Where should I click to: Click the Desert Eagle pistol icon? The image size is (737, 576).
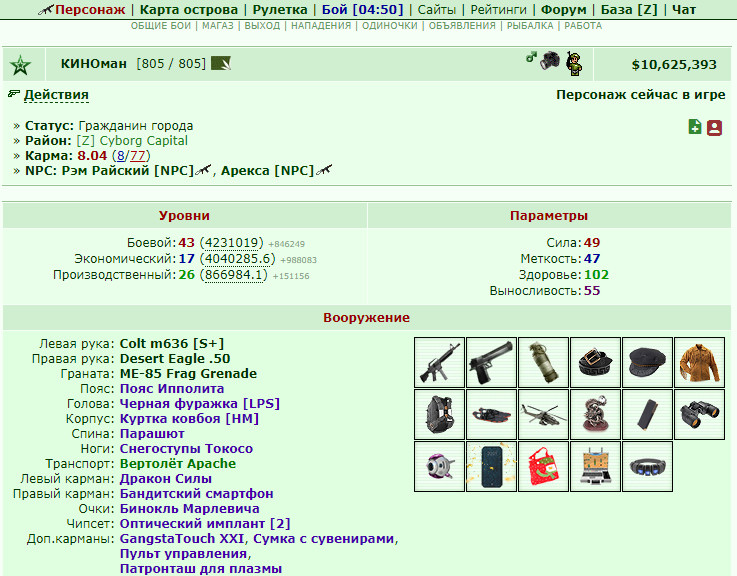point(491,363)
